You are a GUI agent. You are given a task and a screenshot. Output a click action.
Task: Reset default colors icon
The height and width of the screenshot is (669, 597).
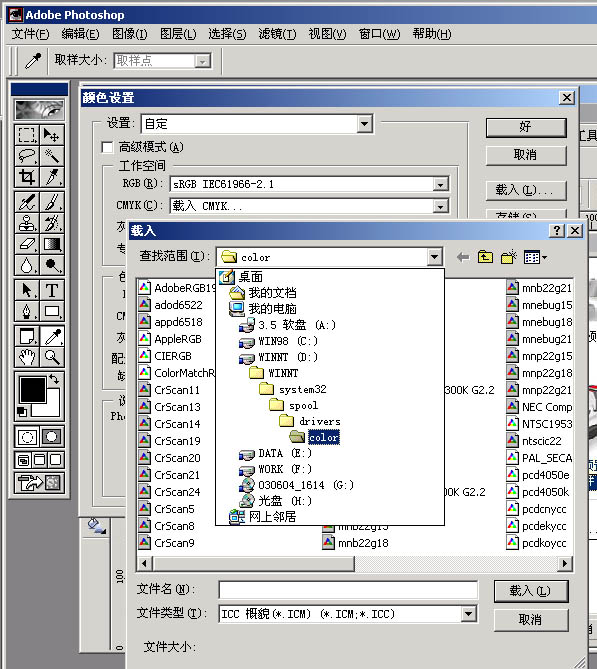coord(21,412)
